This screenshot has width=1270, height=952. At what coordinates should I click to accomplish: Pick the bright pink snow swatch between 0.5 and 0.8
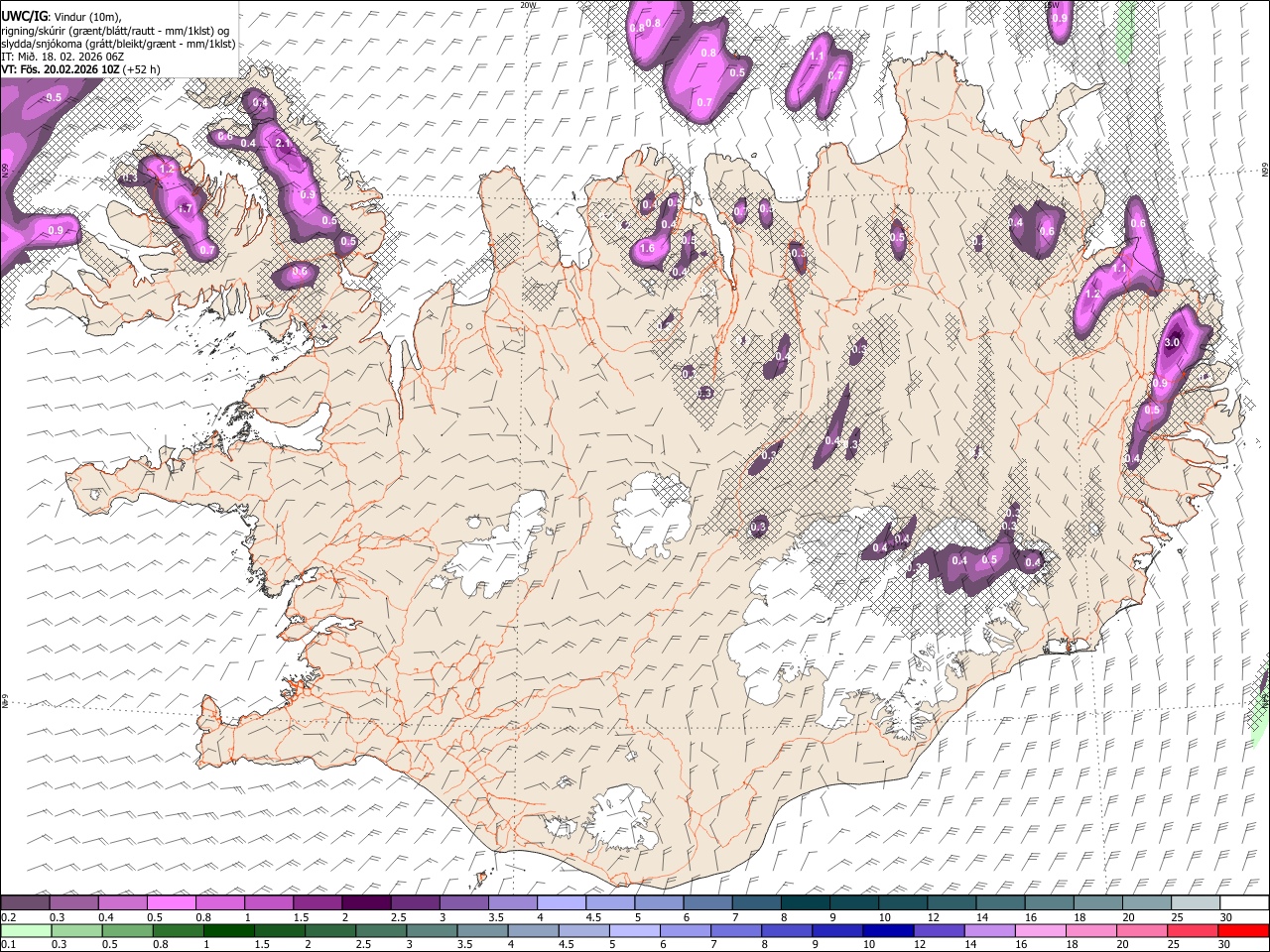172,903
